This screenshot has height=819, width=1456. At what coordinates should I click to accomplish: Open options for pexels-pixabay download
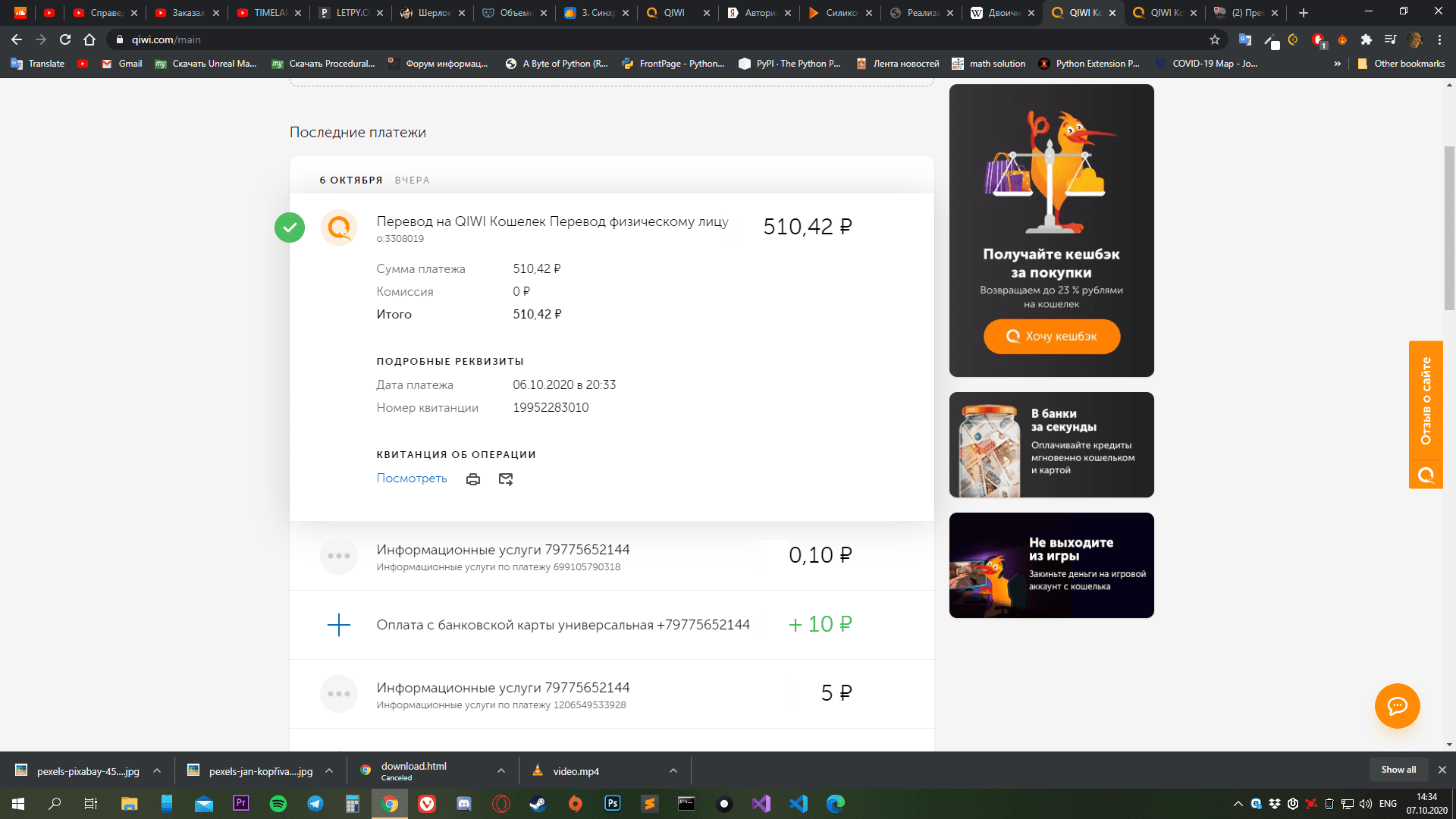(157, 771)
